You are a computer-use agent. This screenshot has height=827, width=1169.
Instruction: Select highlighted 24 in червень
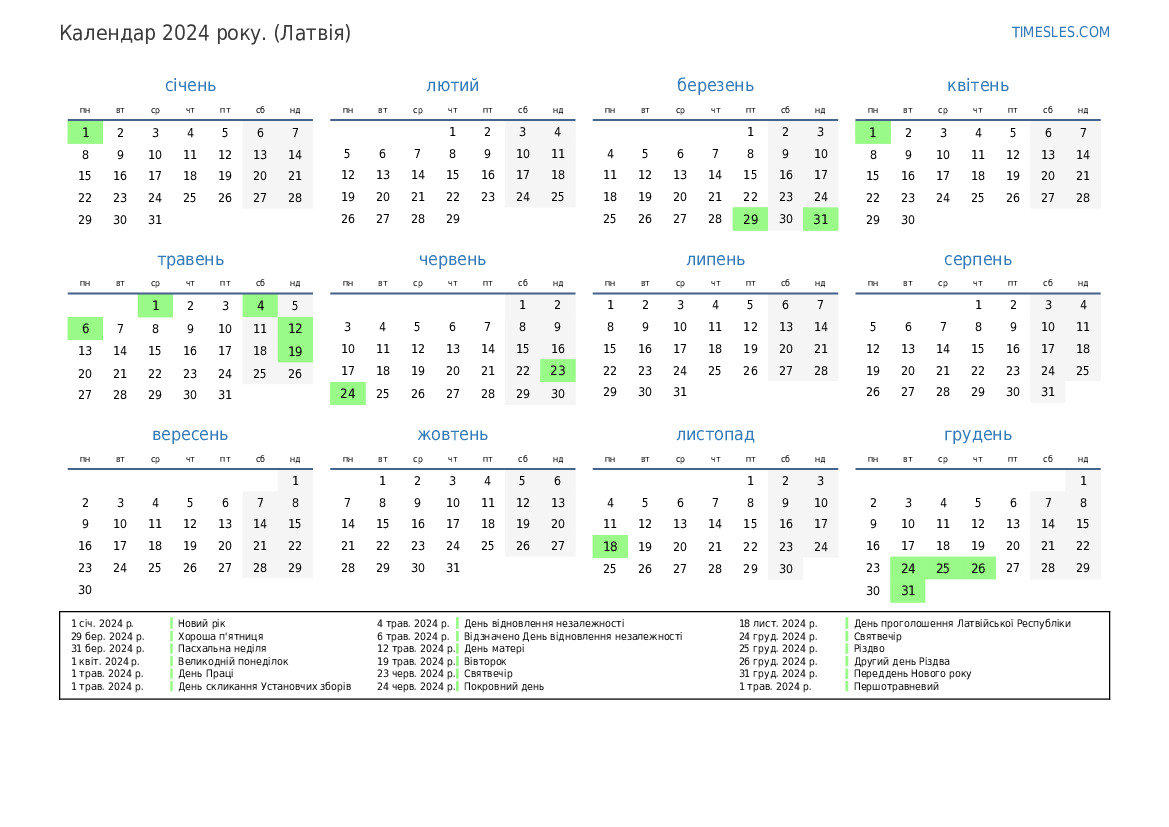(348, 394)
